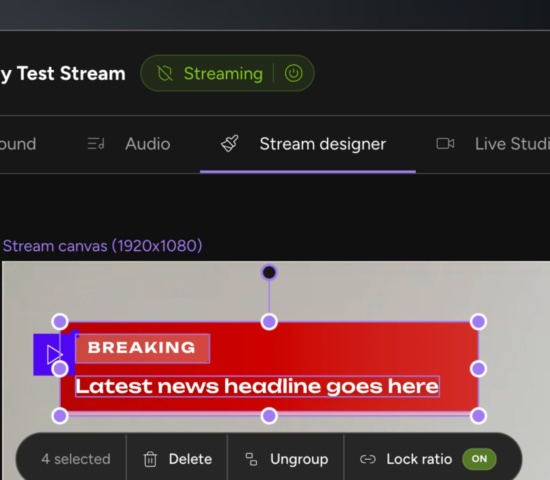Viewport: 550px width, 480px height.
Task: Click the bottom-center resize handle
Action: click(269, 416)
